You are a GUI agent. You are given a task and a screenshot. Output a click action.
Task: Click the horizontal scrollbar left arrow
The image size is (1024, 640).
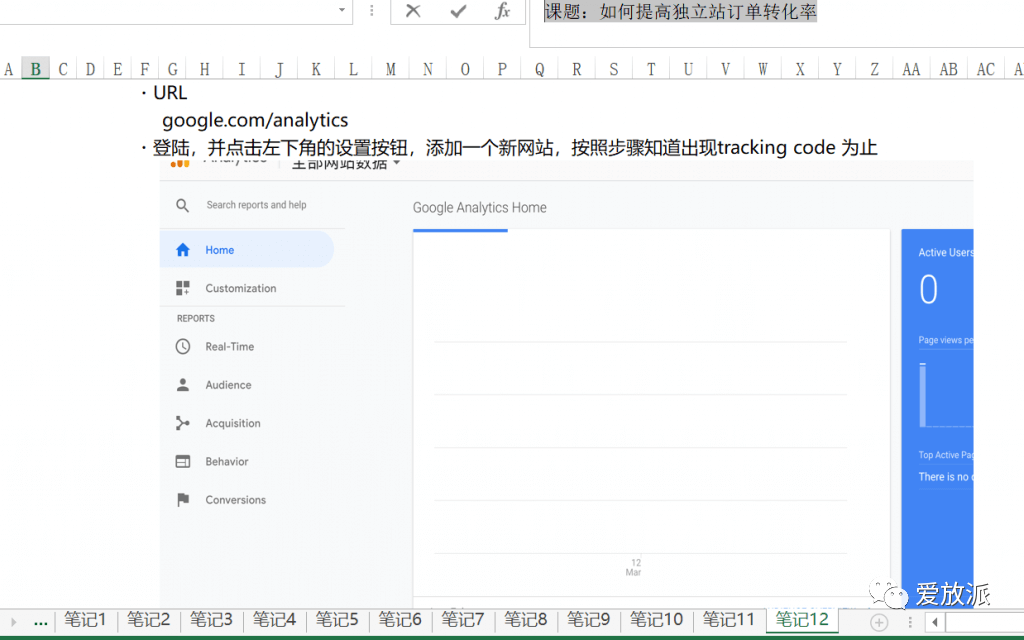(935, 622)
